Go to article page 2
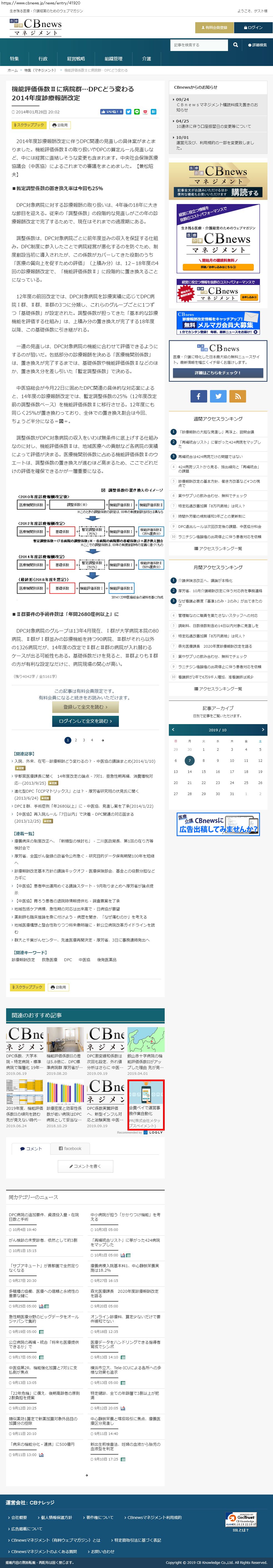Image resolution: width=273 pixels, height=1568 pixels. (x=76, y=740)
